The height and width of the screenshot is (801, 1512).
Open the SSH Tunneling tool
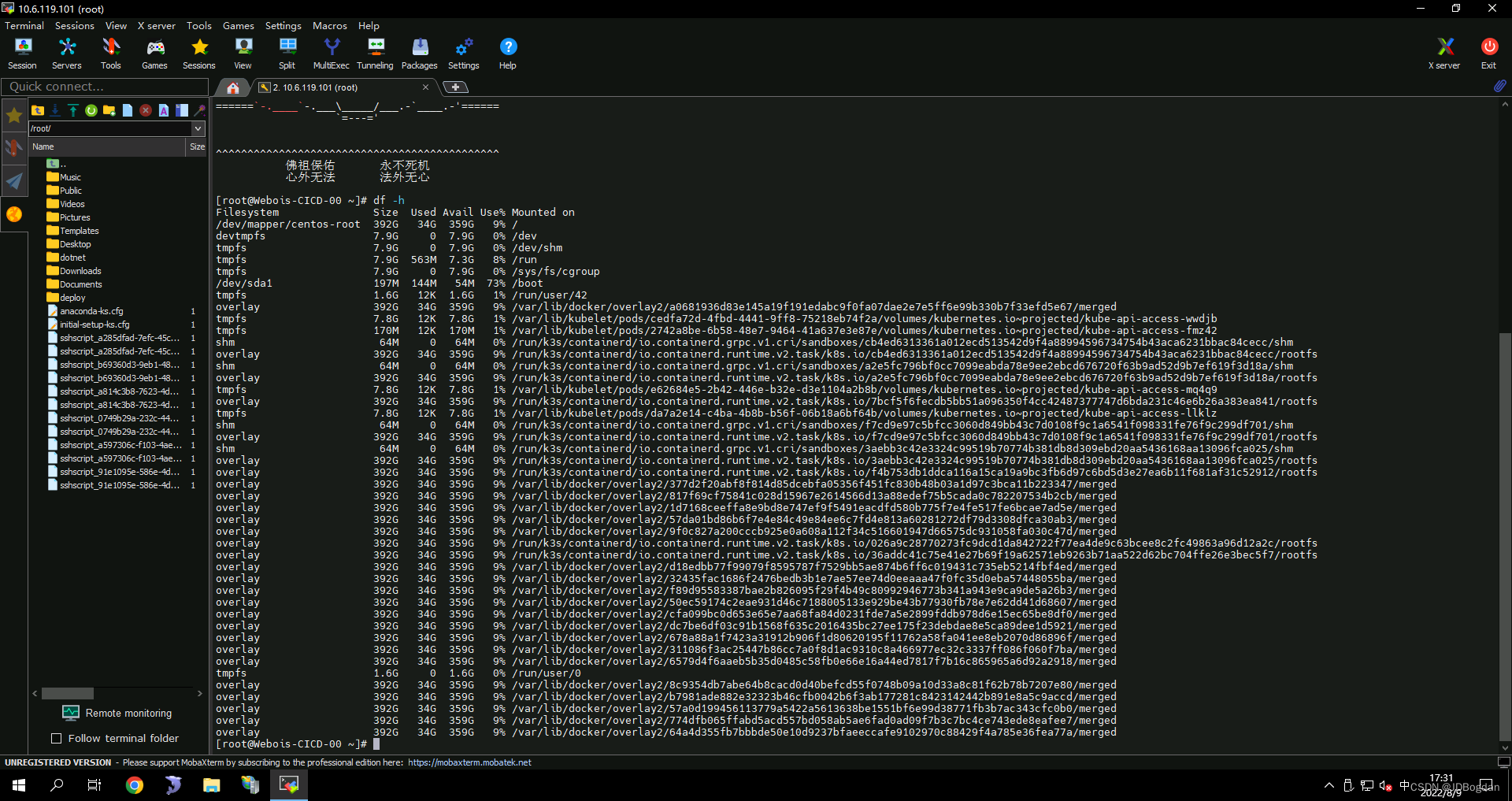pyautogui.click(x=375, y=53)
